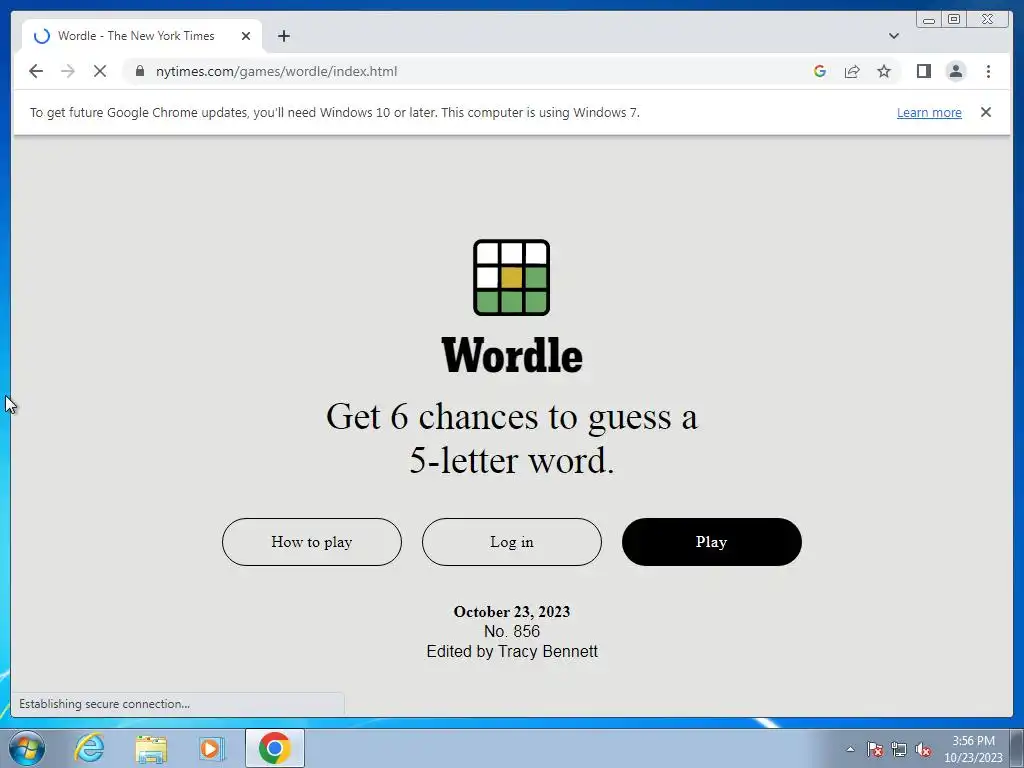1024x768 pixels.
Task: Bookmark this page with star icon
Action: coord(884,71)
